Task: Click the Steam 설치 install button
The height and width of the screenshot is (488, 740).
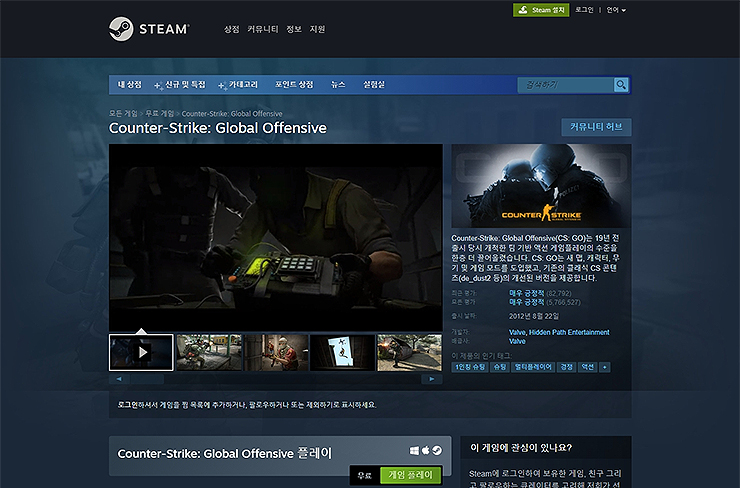Action: pyautogui.click(x=541, y=10)
